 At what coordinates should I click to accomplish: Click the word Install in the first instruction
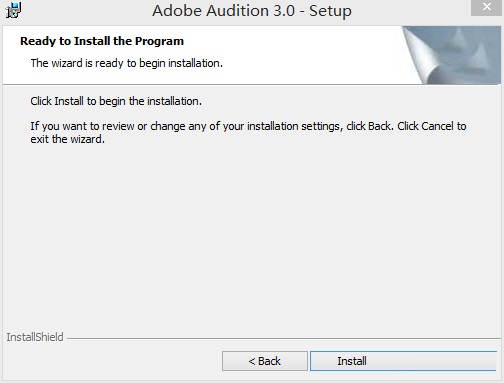pos(69,101)
